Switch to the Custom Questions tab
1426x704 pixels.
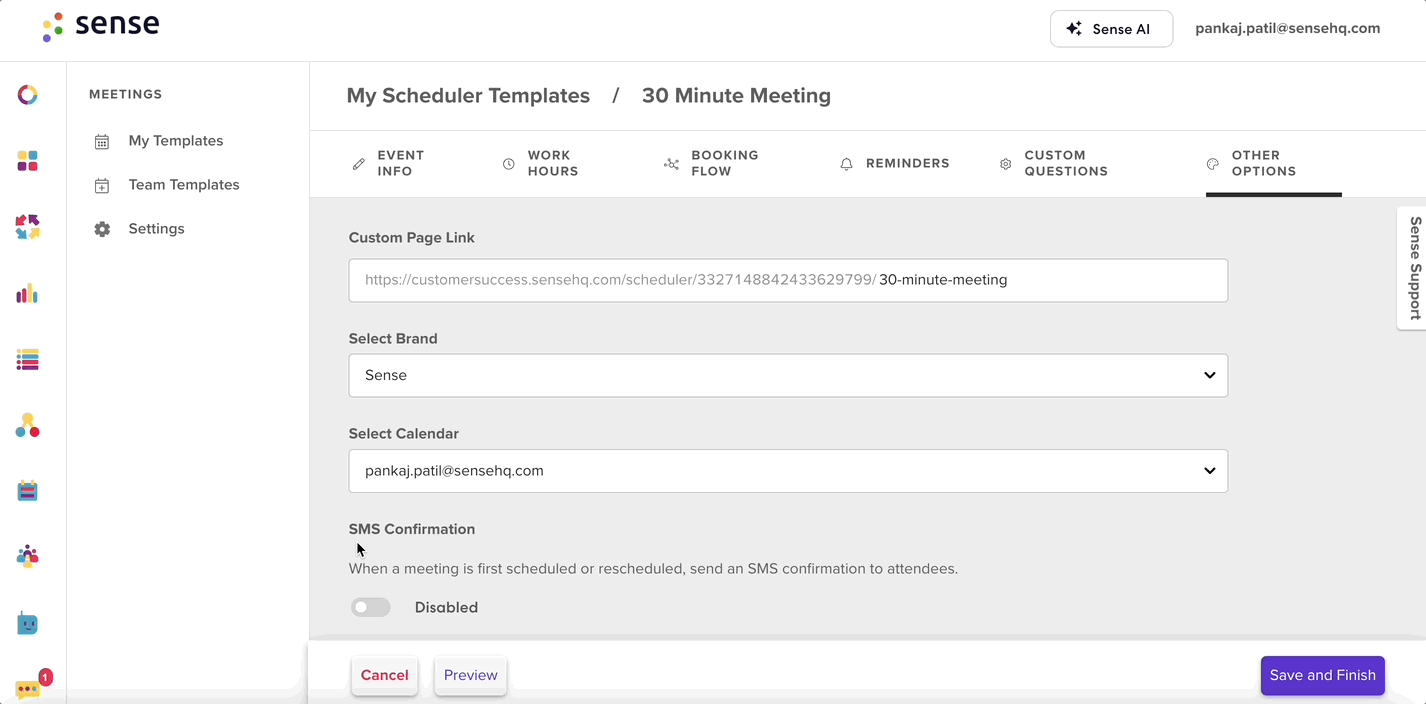[x=1054, y=163]
